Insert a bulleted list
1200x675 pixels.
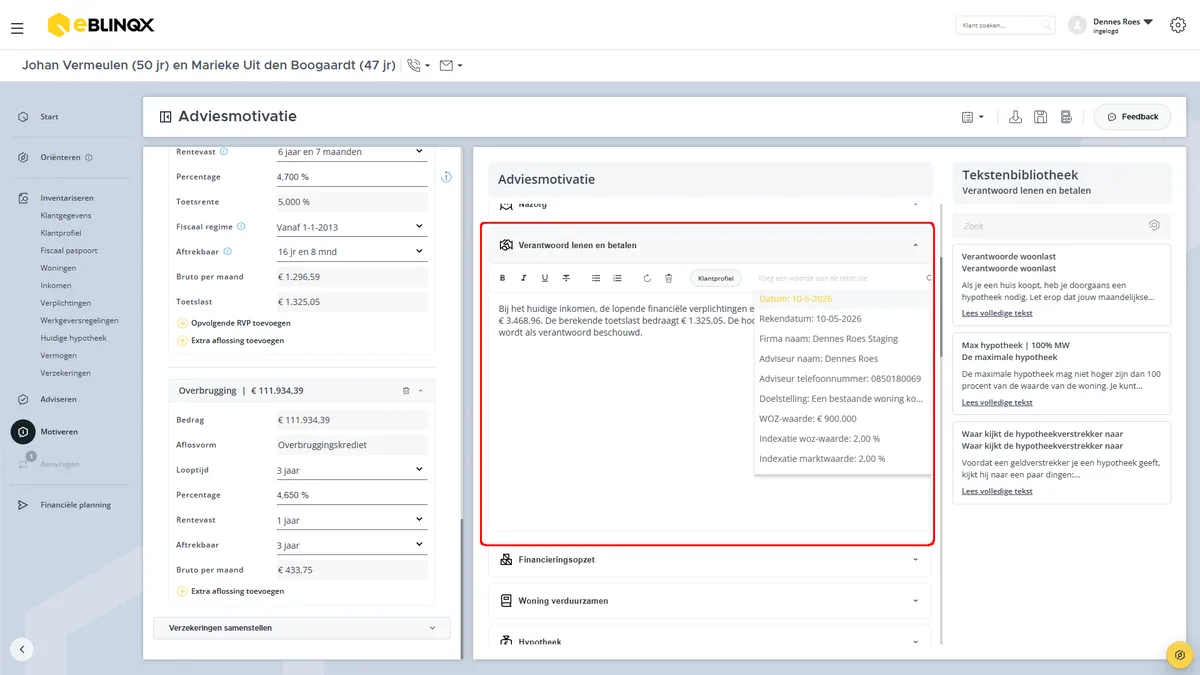click(596, 278)
